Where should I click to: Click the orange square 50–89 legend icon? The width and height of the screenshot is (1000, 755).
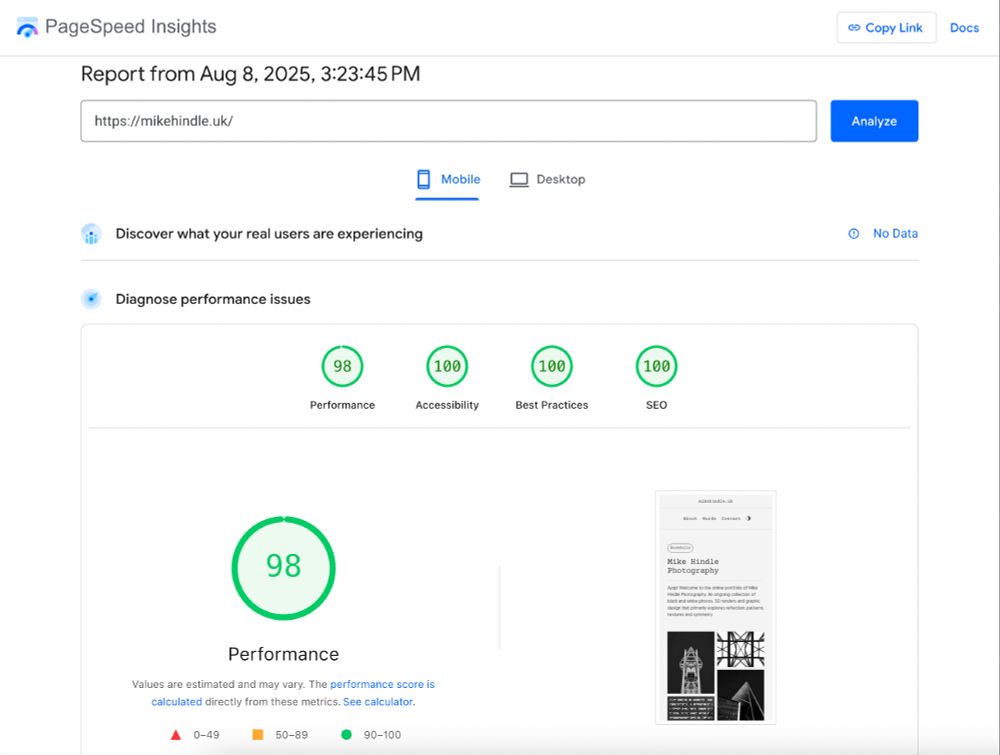[x=258, y=735]
